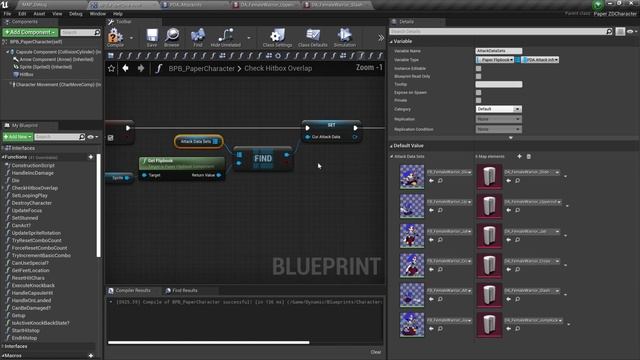Open the File menu
Image resolution: width=640 pixels, height=360 pixels.
point(7,14)
